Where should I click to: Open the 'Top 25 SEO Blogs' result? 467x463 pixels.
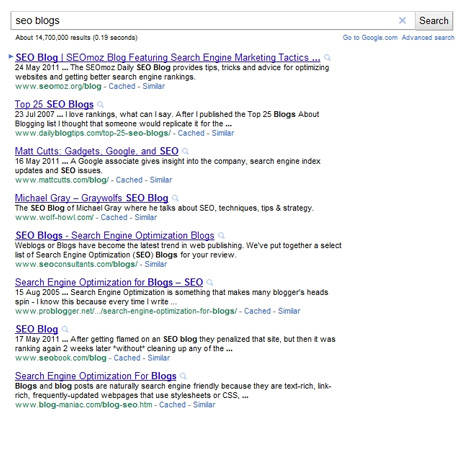[54, 104]
